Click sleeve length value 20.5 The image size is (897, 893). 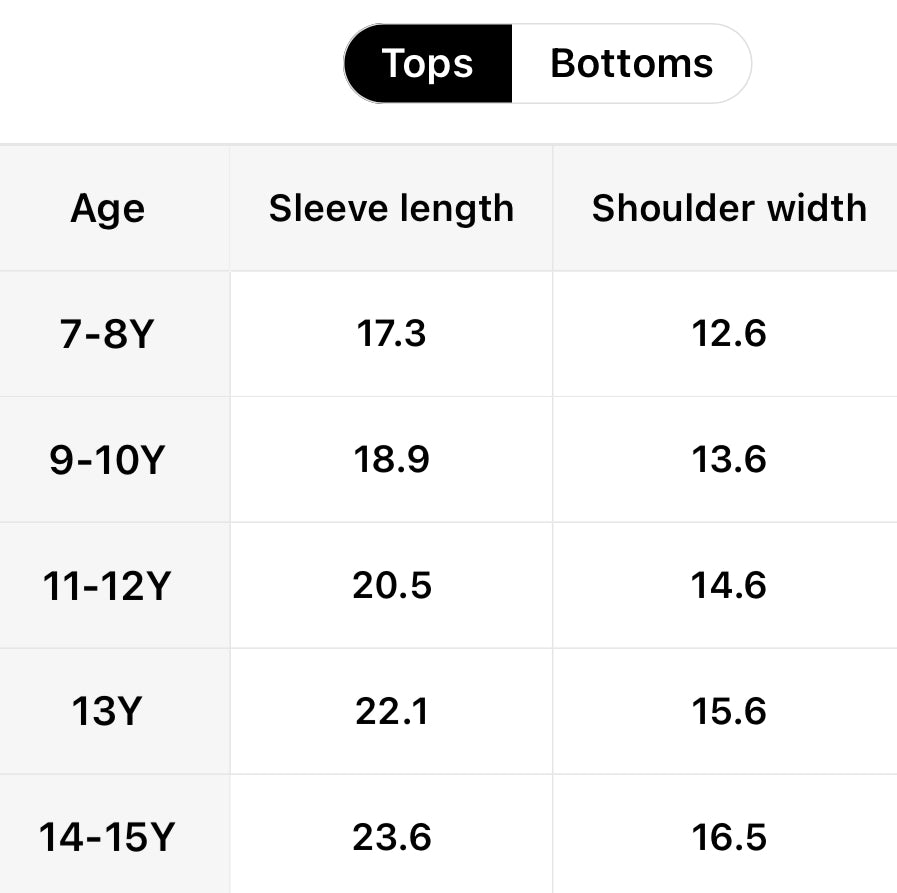point(391,586)
